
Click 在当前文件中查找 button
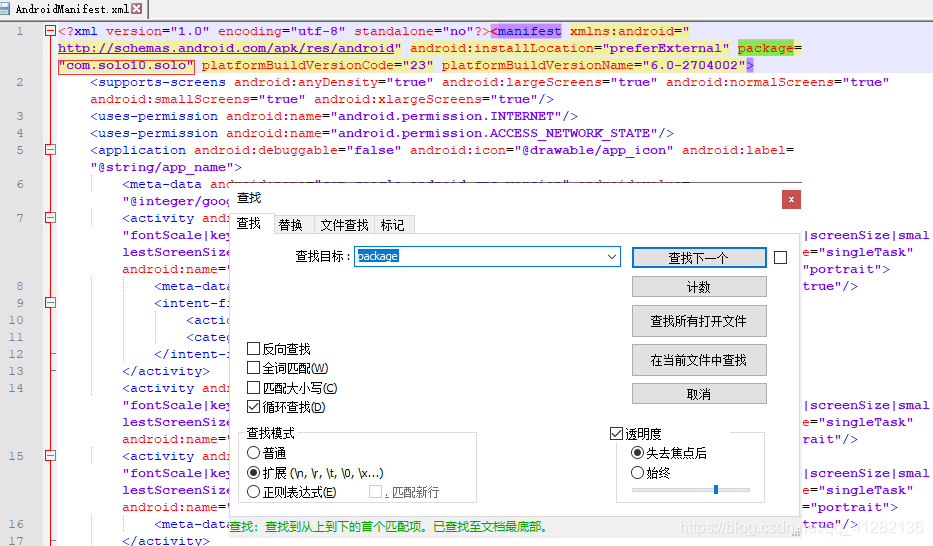(x=699, y=360)
